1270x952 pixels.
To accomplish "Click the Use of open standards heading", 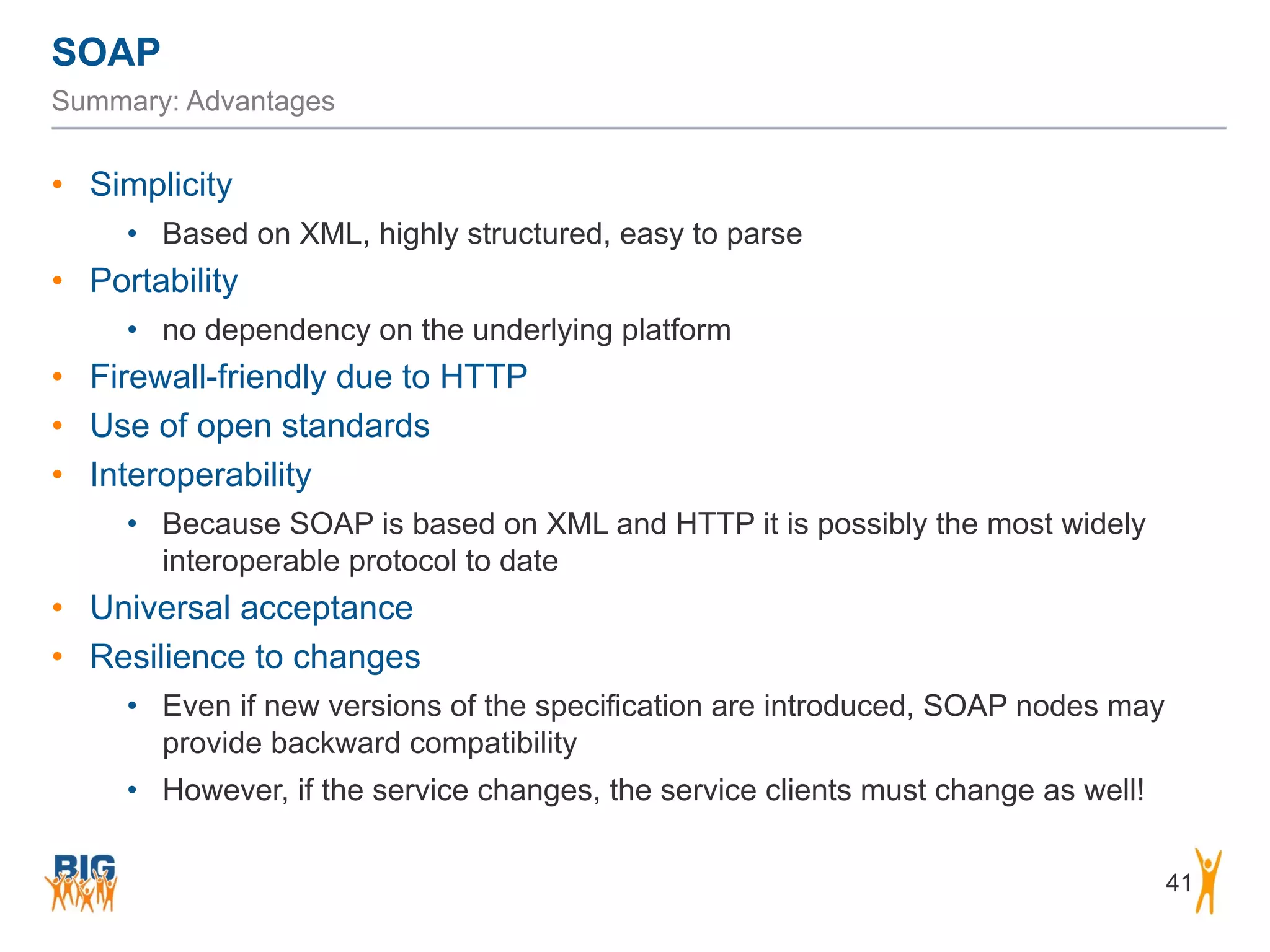I will point(260,426).
